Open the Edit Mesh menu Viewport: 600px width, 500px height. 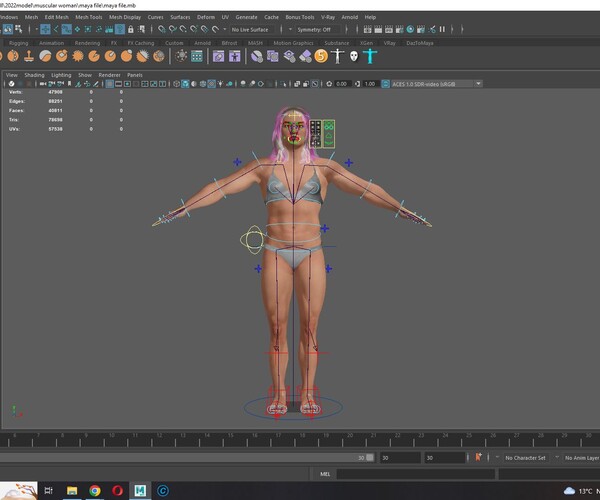57,17
